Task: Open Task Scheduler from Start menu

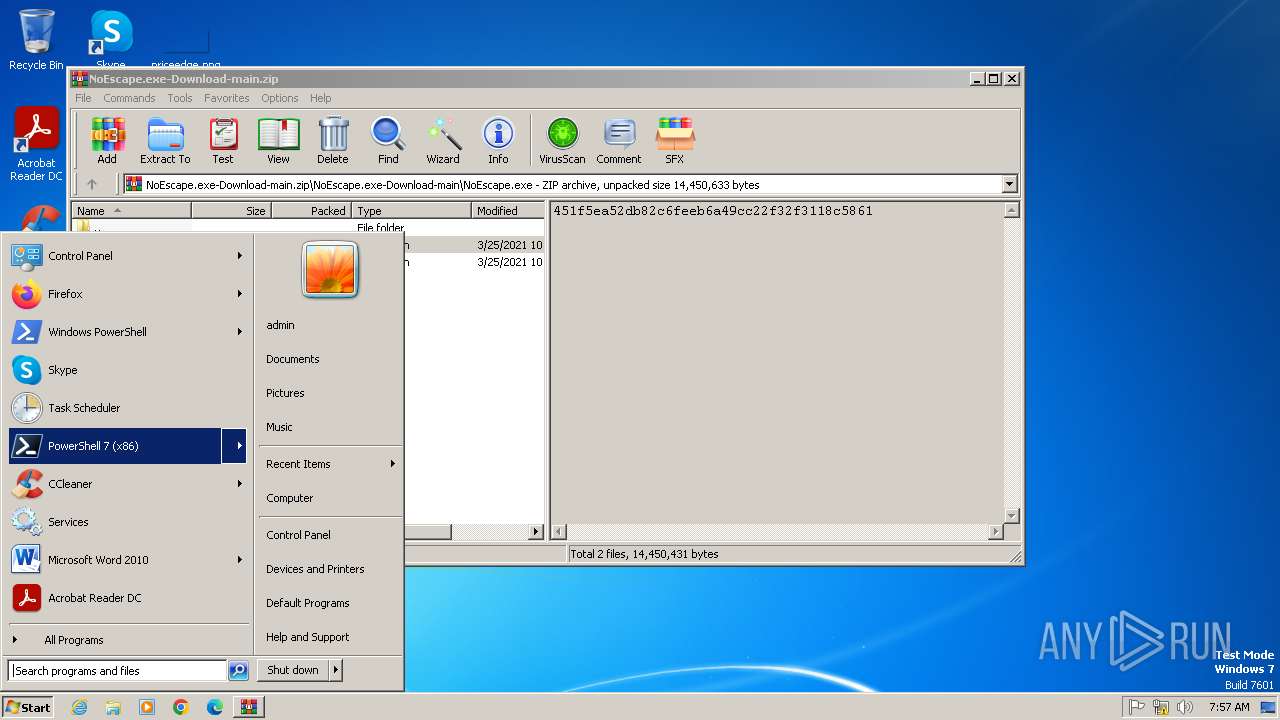Action: (x=127, y=408)
